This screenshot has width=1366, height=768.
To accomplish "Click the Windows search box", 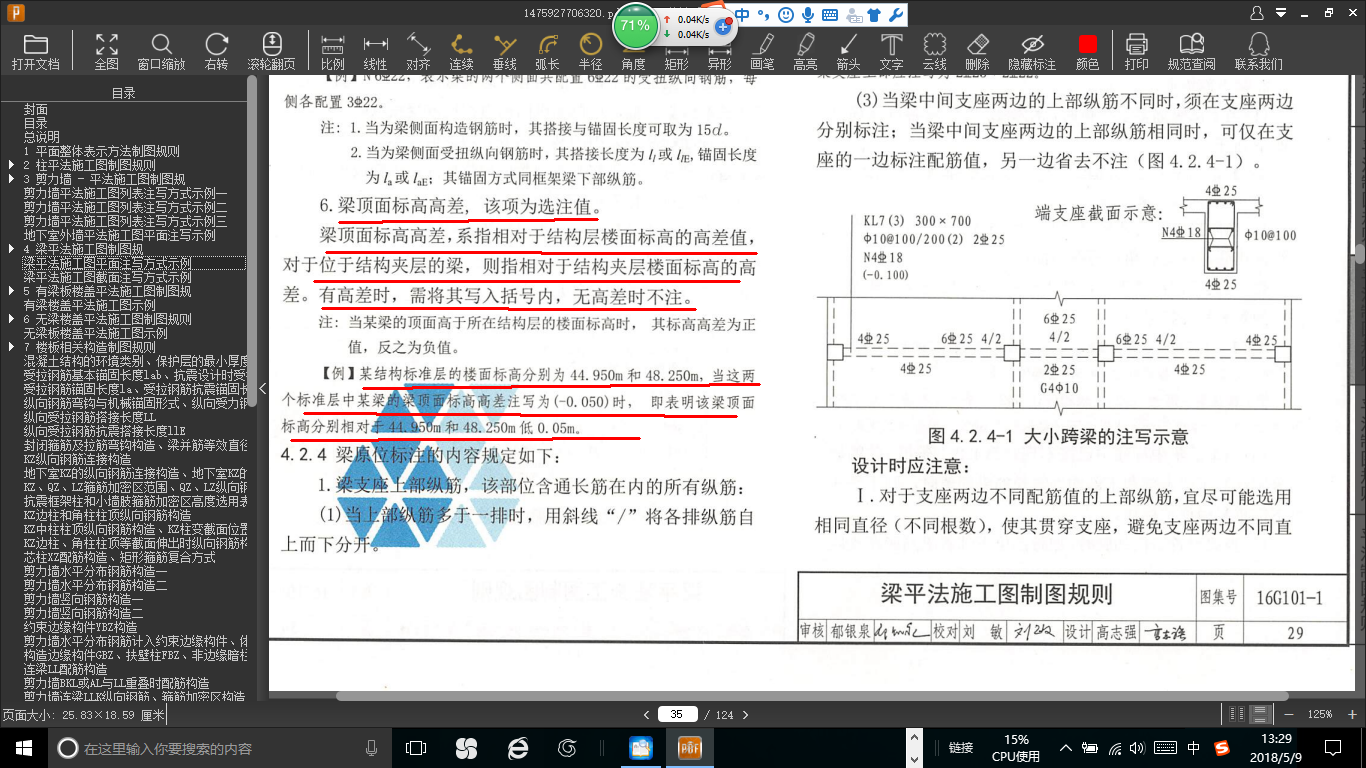I will point(220,748).
